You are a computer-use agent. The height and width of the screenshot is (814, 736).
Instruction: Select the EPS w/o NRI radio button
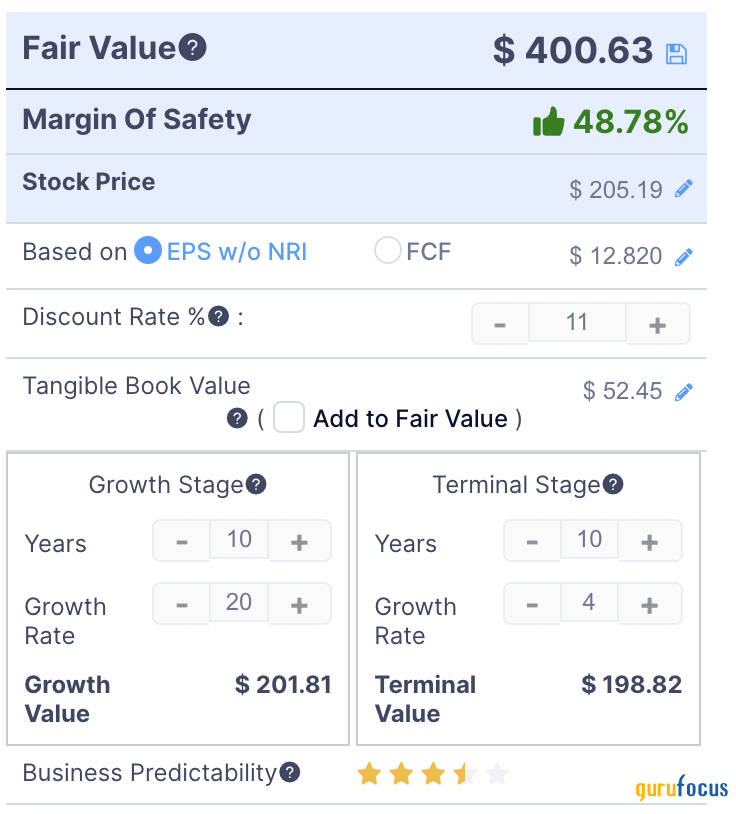[x=148, y=250]
